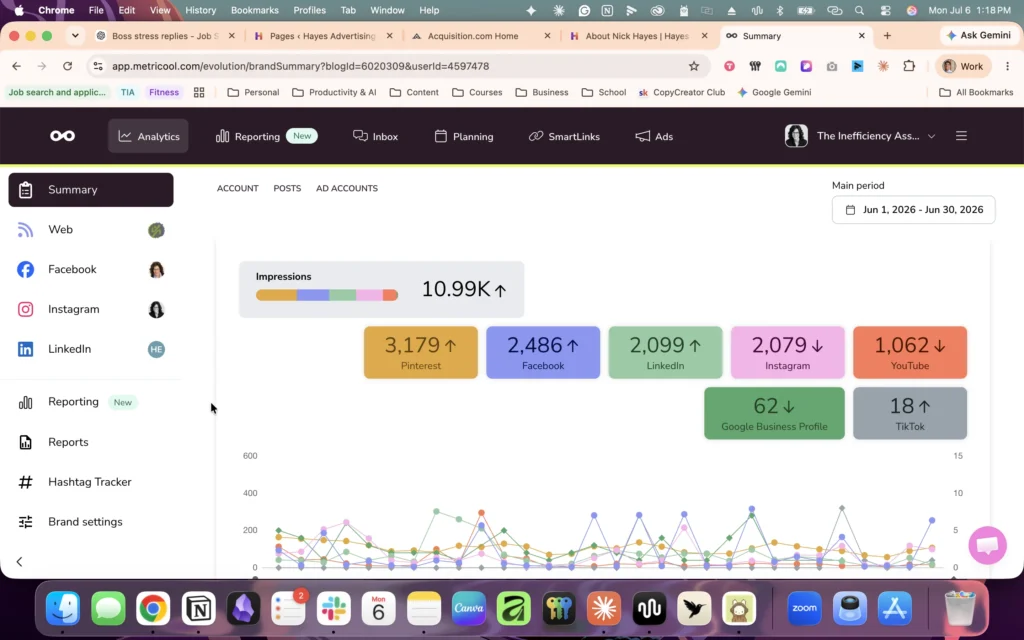
Task: Open Finder from the dock
Action: (63, 609)
